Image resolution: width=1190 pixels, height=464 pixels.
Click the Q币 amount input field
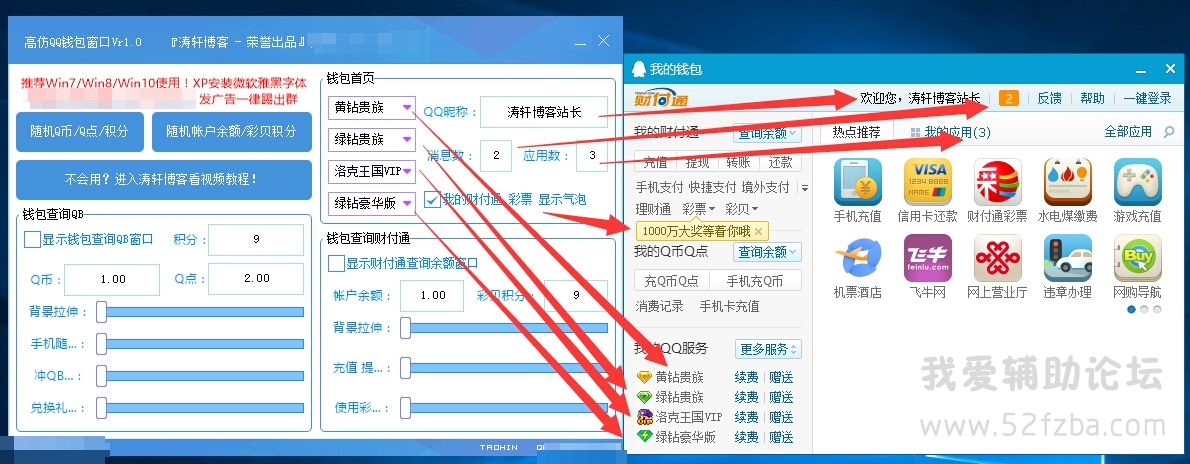[x=112, y=279]
